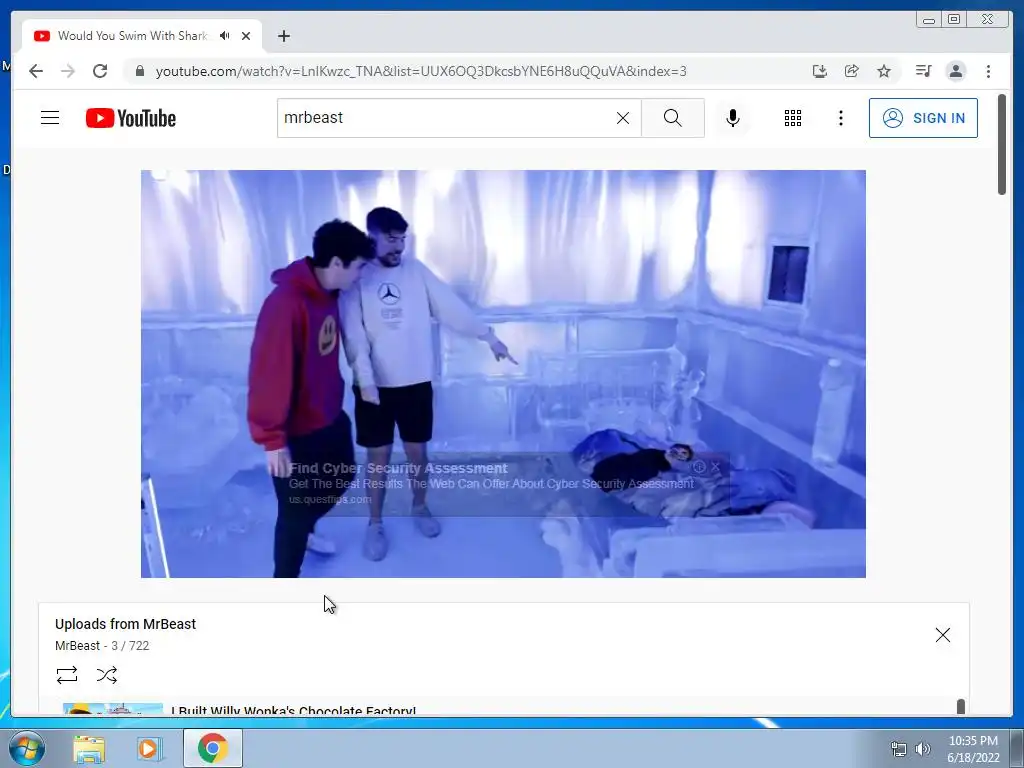Close the Uploads from MrBeast playlist panel

coord(942,635)
